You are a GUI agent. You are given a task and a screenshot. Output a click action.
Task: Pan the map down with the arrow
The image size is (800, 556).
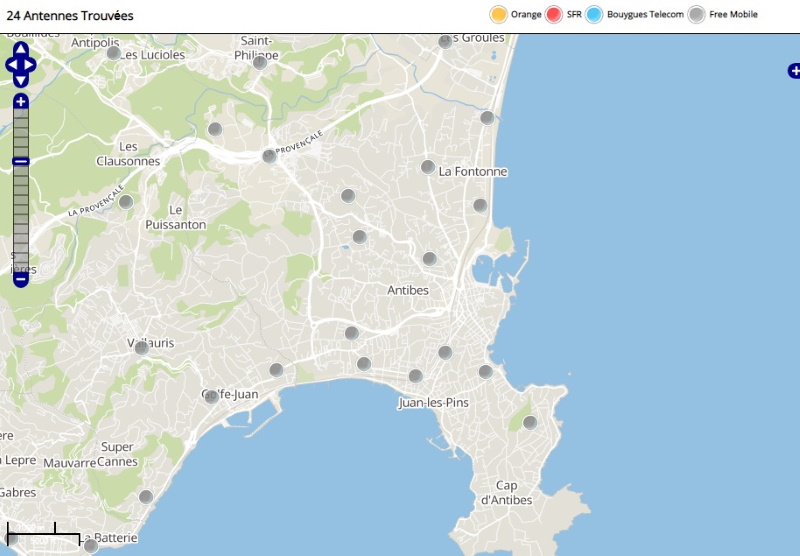click(20, 80)
